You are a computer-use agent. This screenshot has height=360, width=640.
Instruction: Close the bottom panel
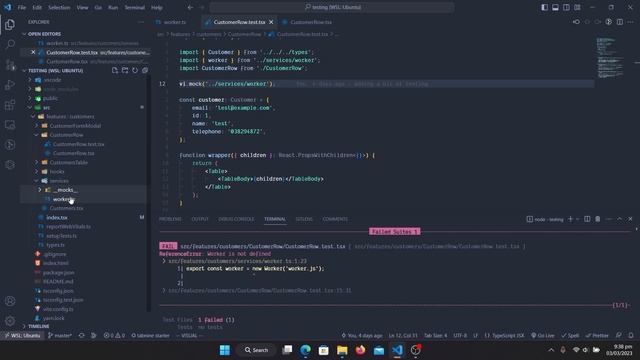(x=630, y=219)
